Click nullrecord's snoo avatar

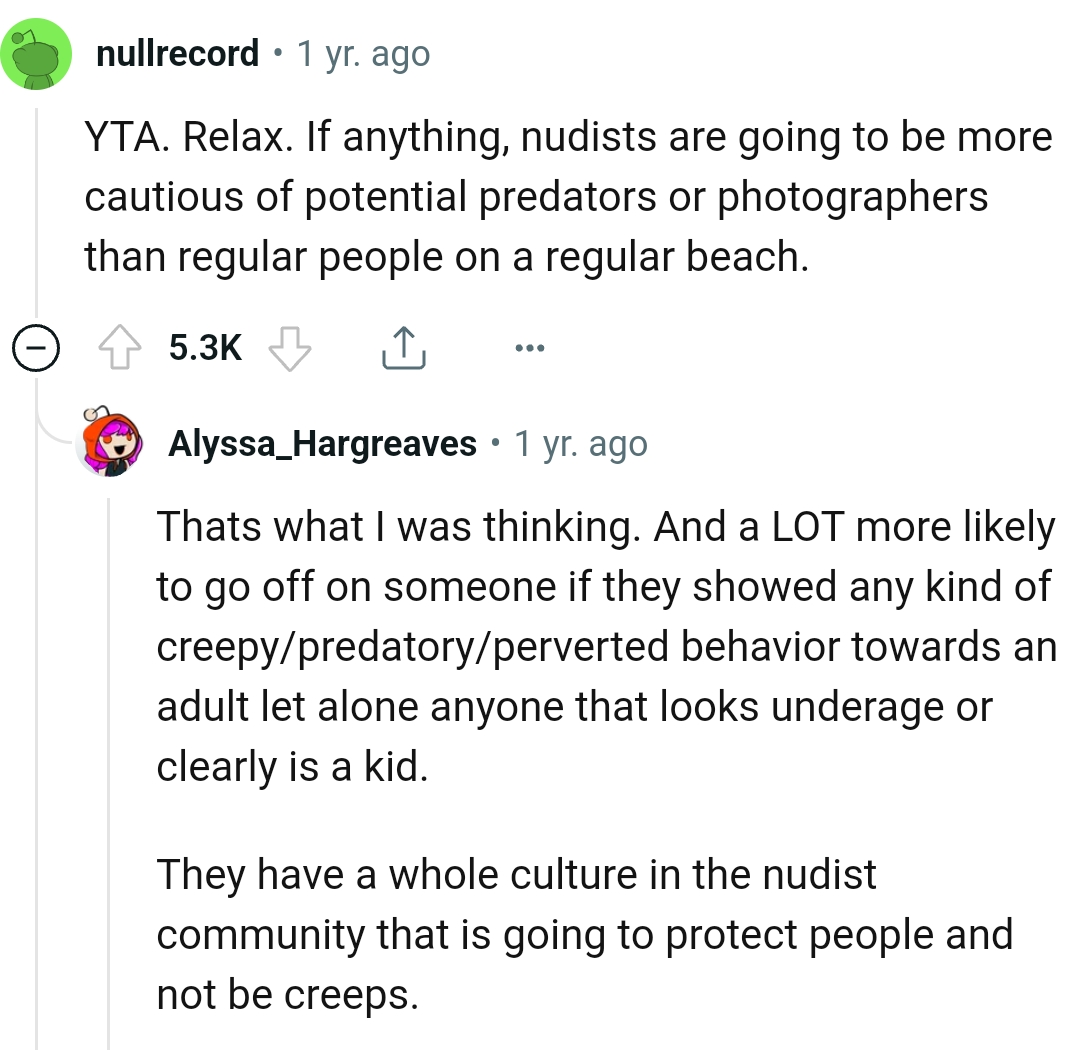[37, 52]
